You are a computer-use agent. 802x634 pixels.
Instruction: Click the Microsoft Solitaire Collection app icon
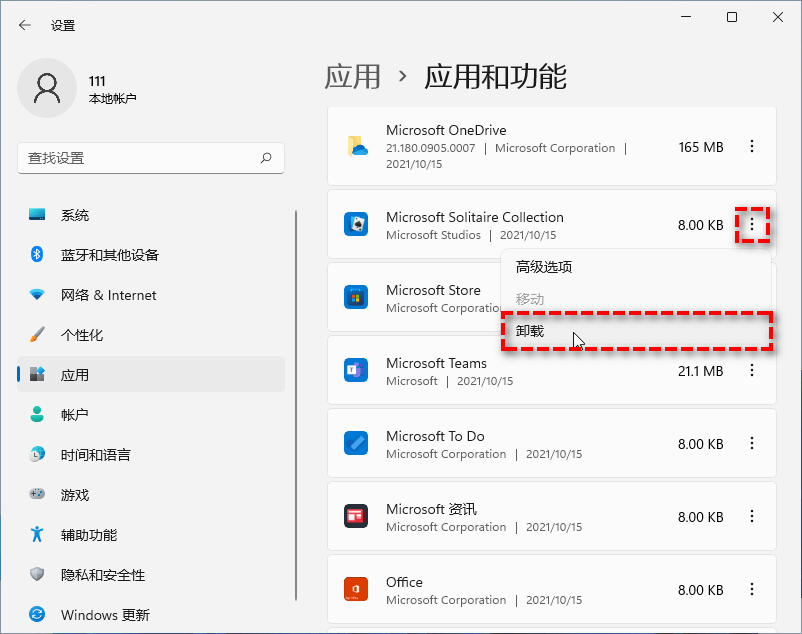(356, 224)
